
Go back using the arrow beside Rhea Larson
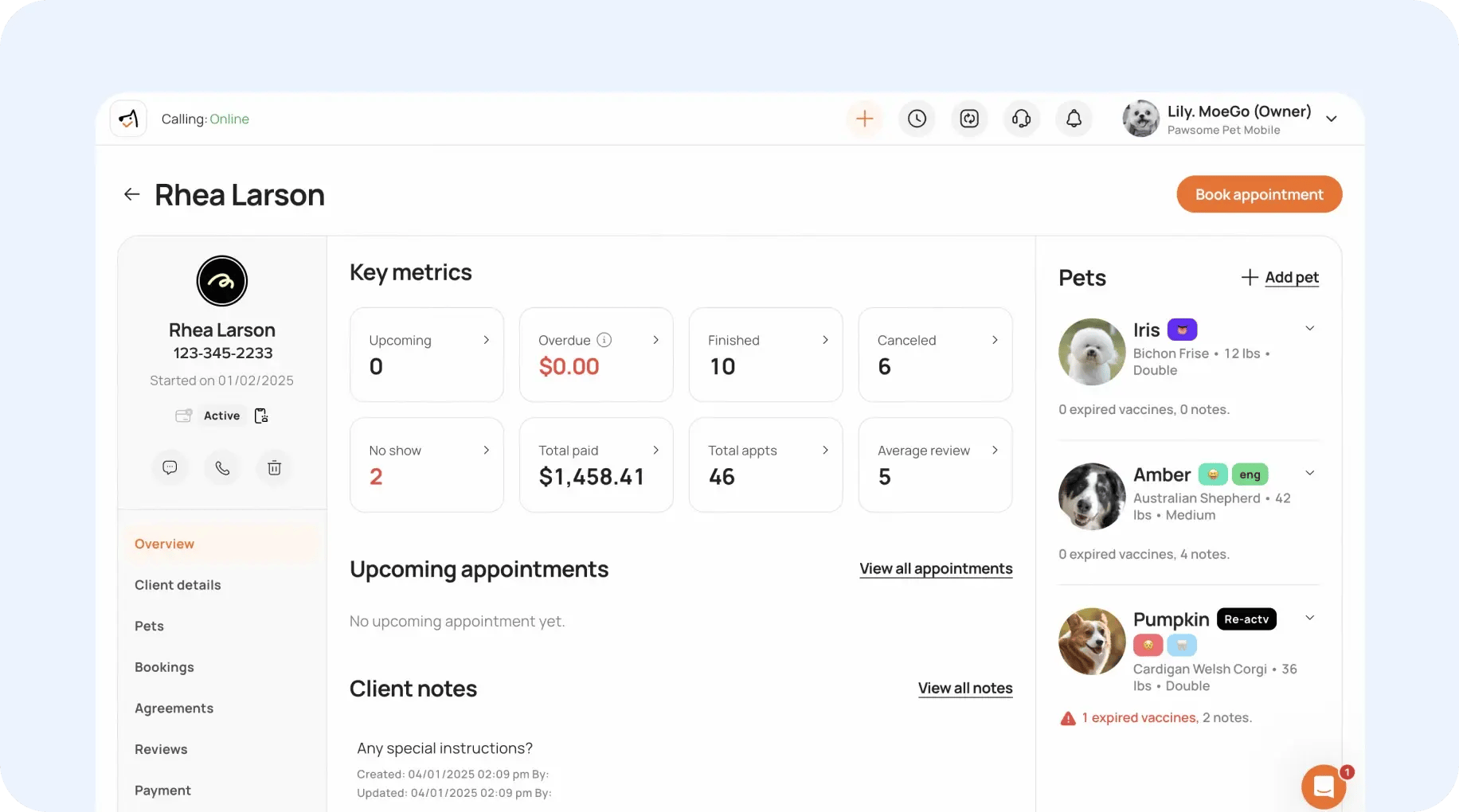click(x=131, y=193)
